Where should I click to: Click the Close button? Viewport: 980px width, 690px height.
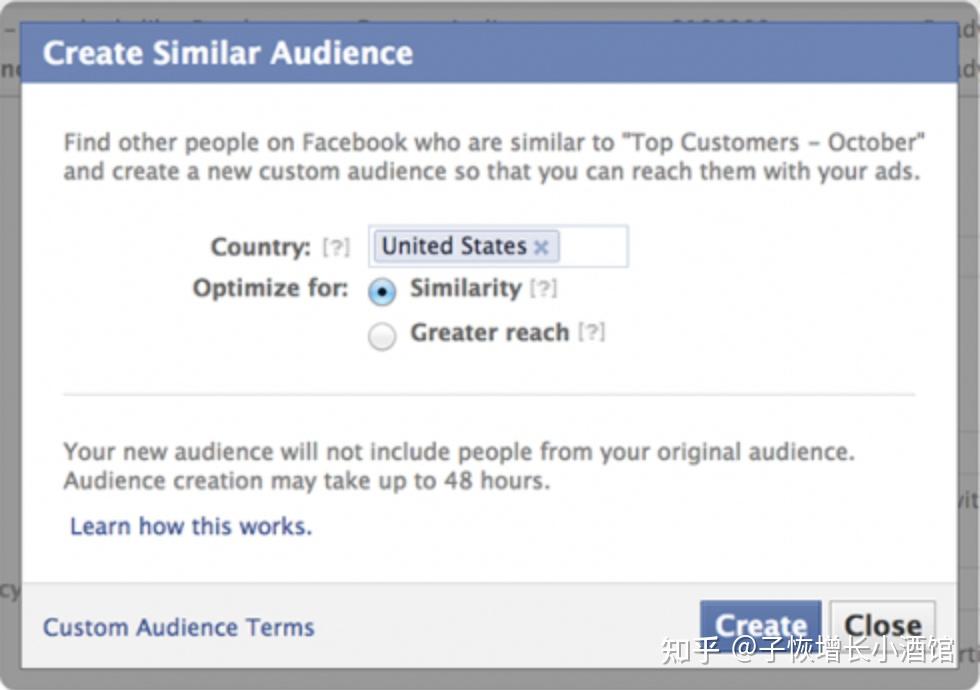tap(882, 626)
